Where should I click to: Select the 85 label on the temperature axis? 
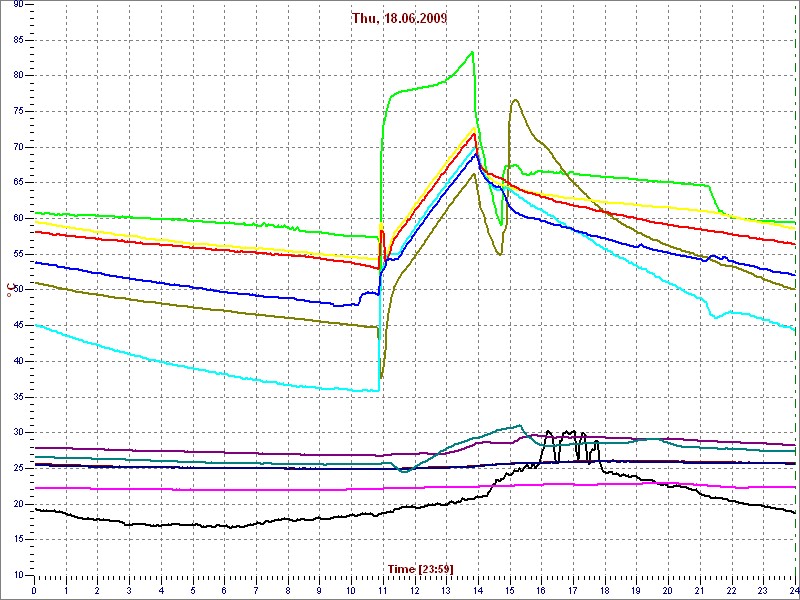pos(17,40)
